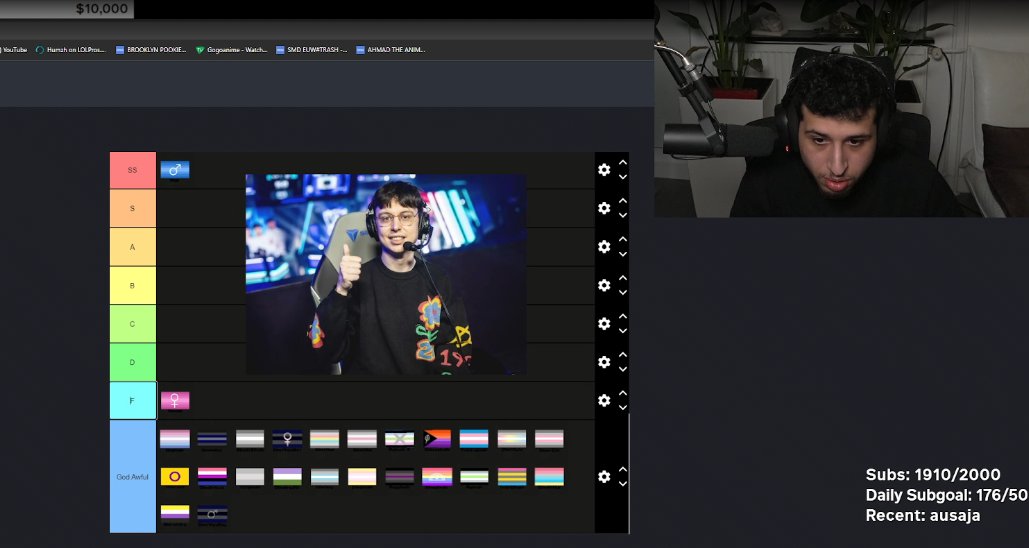The image size is (1029, 548).
Task: Open settings gear for S tier row
Action: [x=604, y=208]
